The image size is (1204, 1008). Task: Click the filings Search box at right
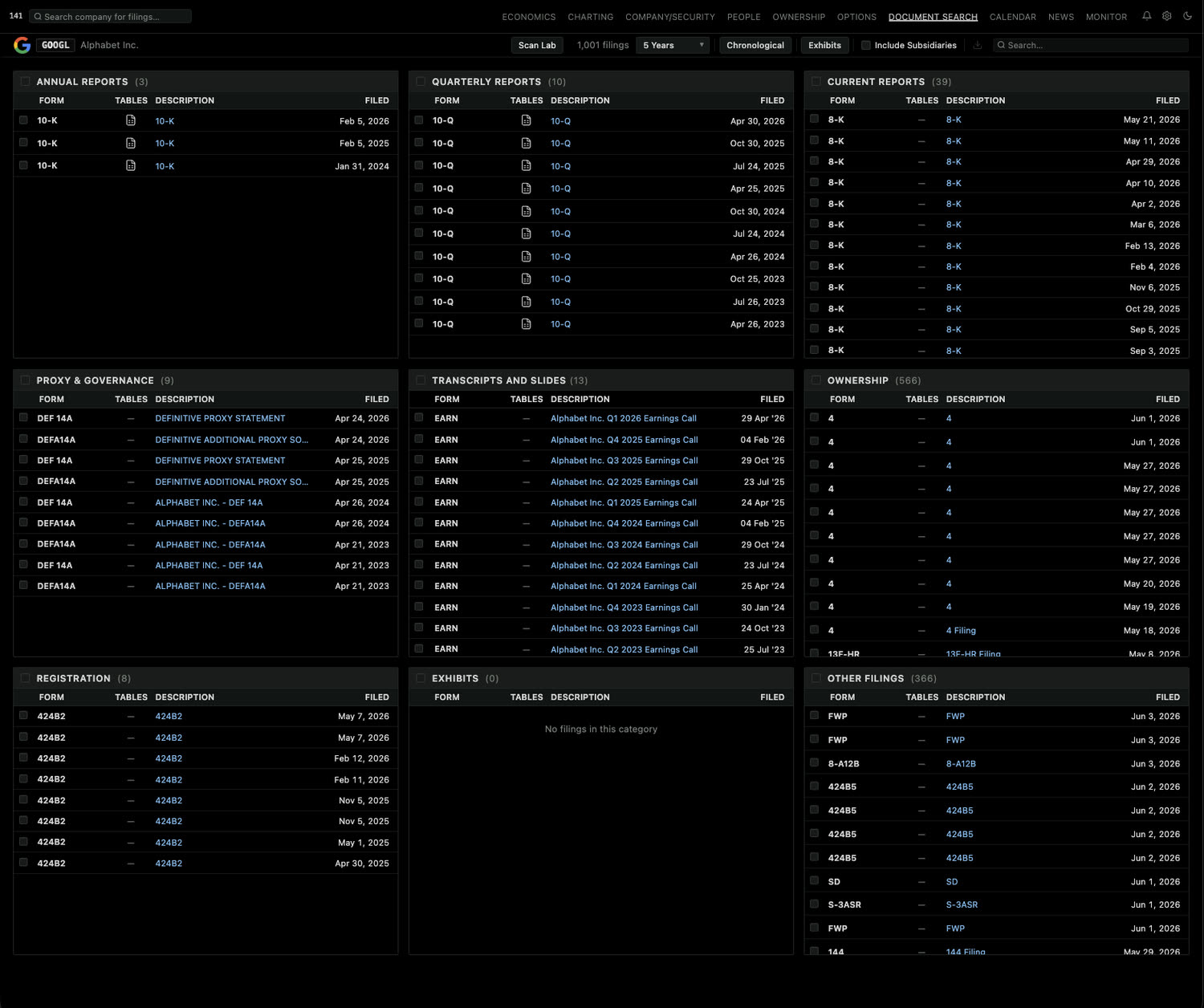click(1091, 45)
